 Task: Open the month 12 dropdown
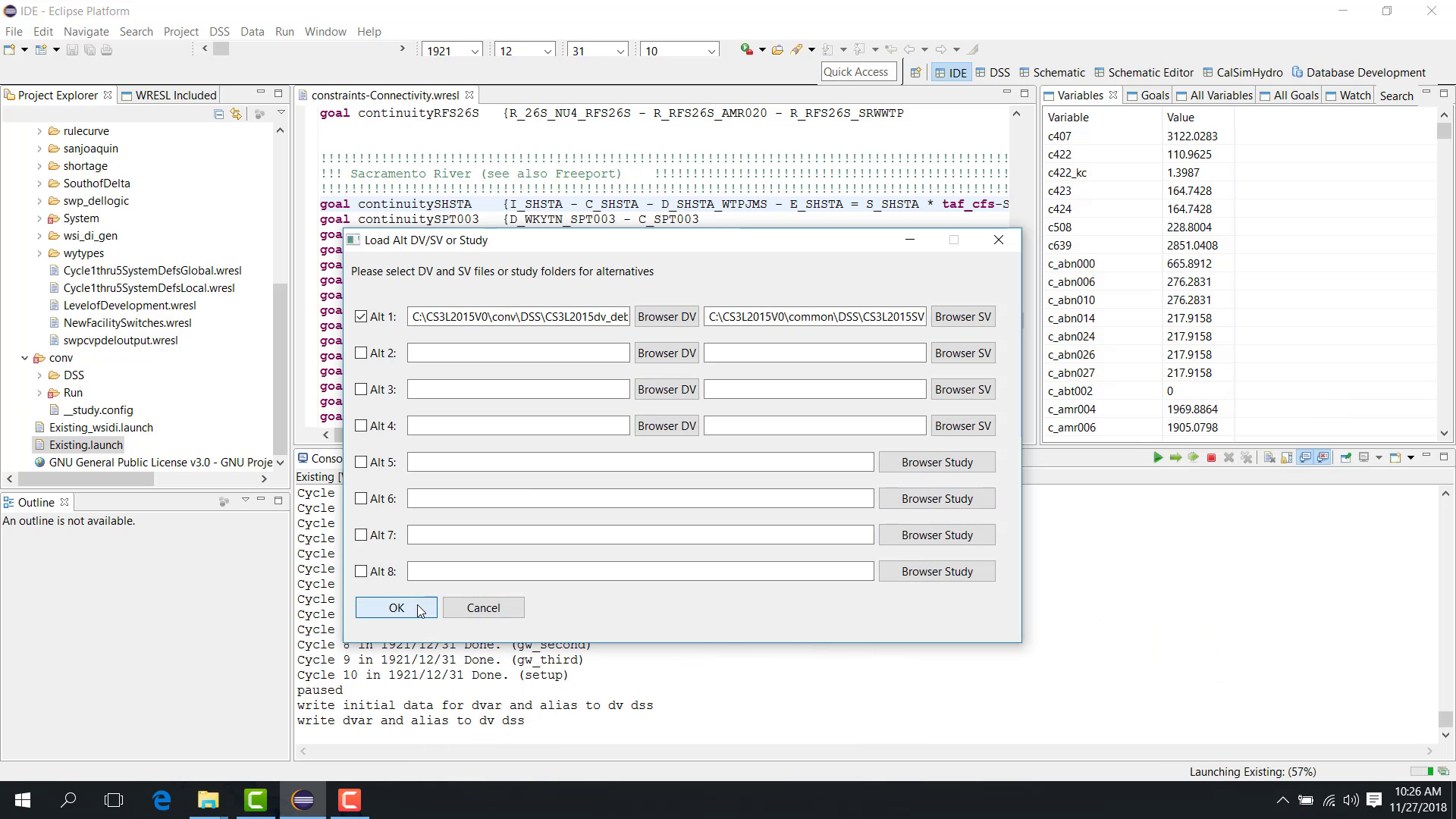547,51
